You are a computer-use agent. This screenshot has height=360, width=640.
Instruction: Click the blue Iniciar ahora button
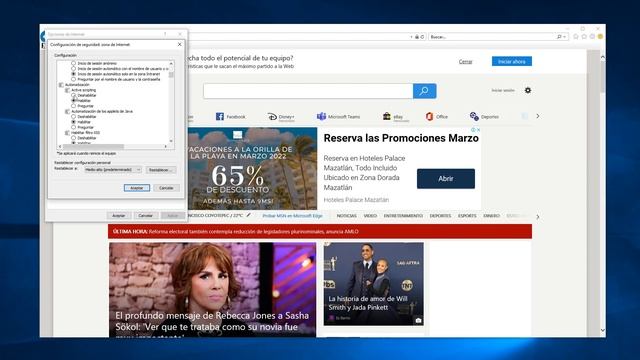512,61
